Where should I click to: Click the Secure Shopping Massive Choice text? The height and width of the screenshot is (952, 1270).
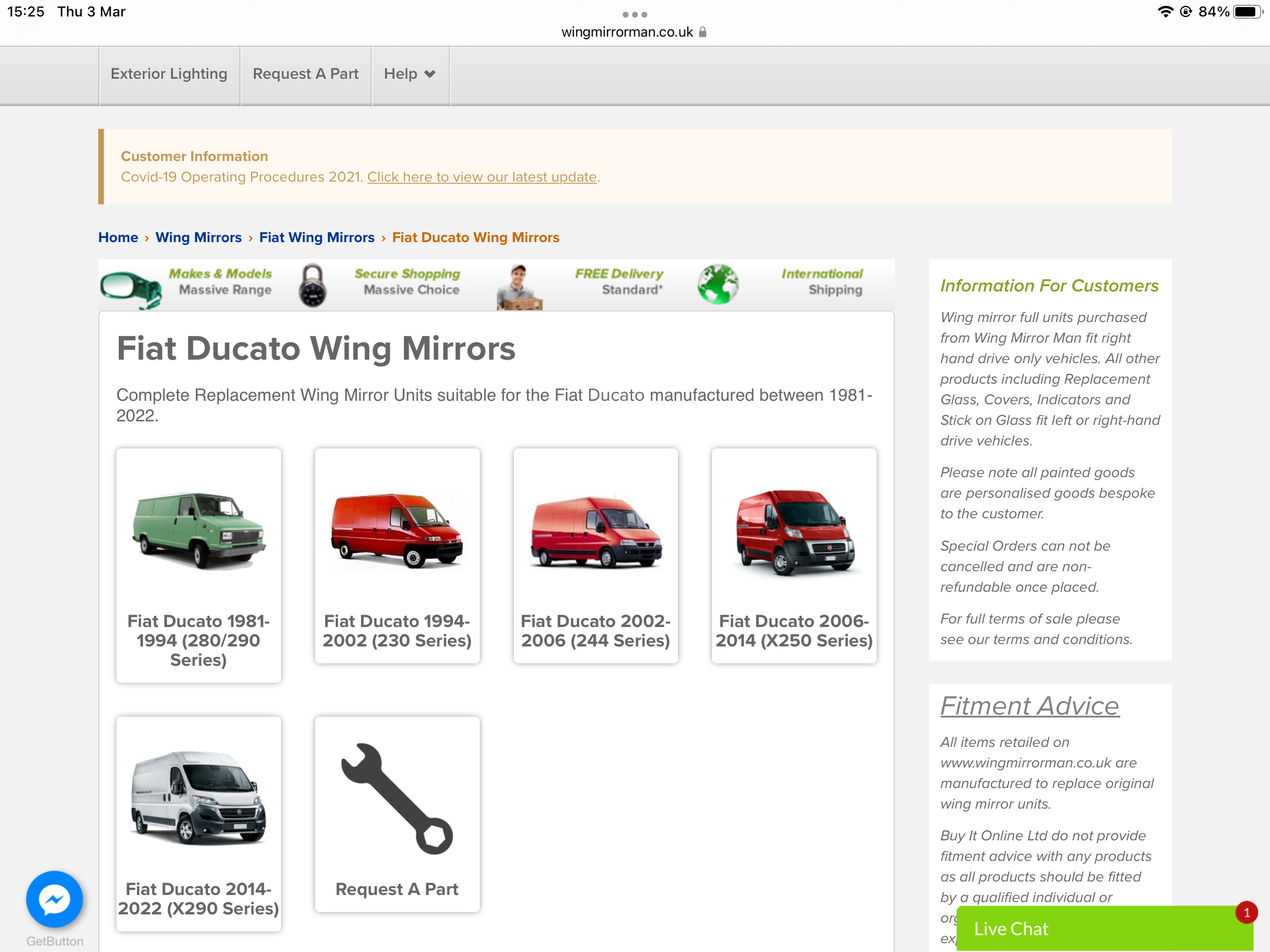(408, 281)
